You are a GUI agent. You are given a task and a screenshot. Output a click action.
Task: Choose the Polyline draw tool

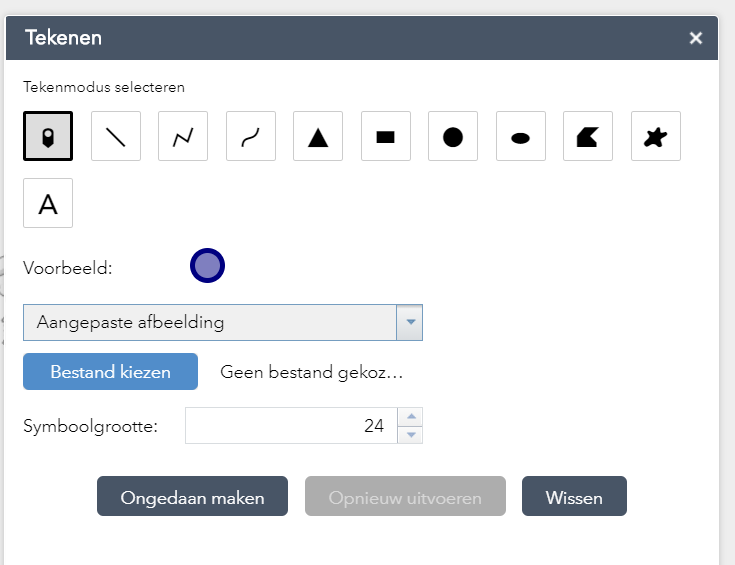pyautogui.click(x=183, y=136)
